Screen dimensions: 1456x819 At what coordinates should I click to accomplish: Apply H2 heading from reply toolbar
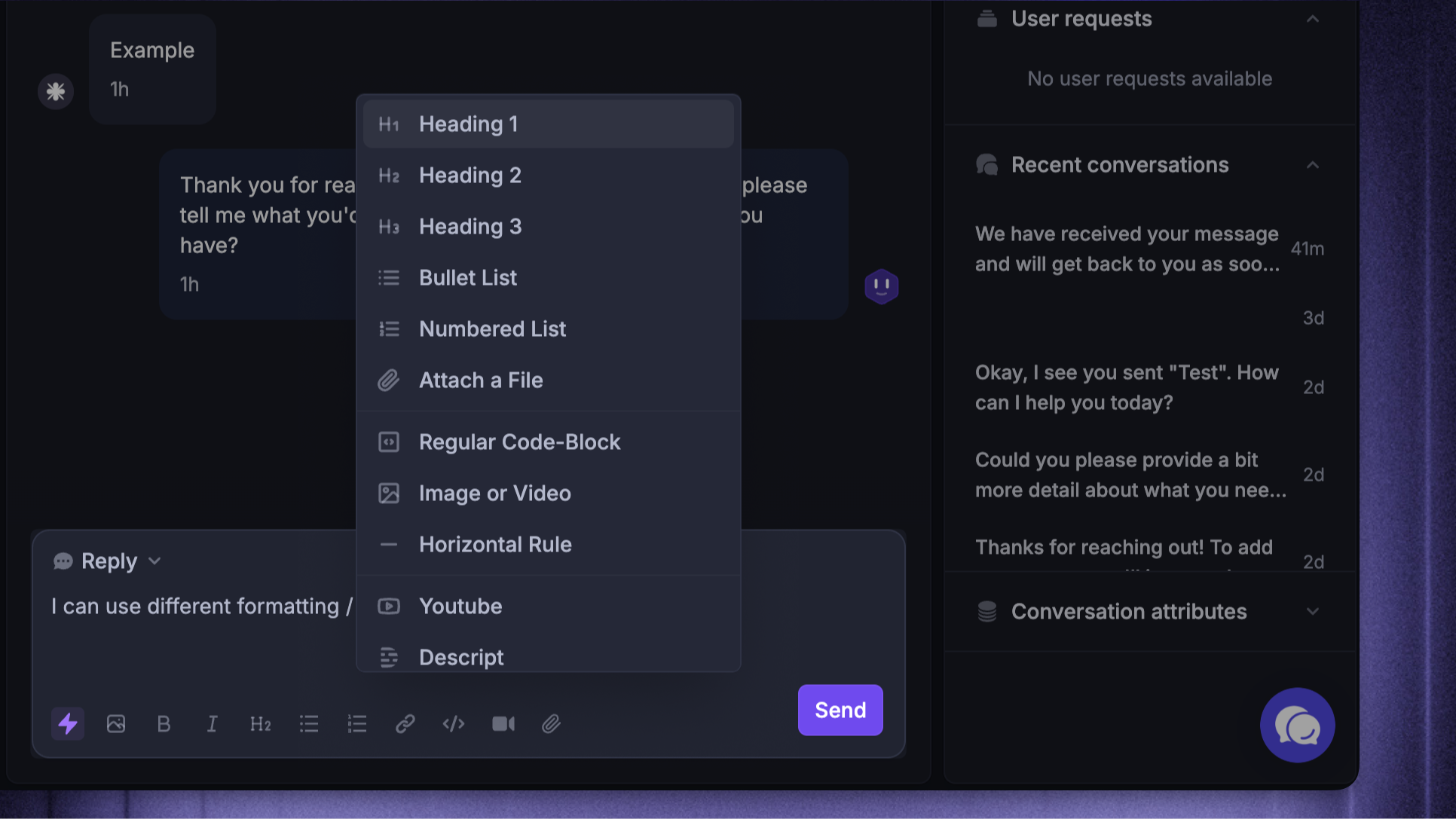[261, 723]
